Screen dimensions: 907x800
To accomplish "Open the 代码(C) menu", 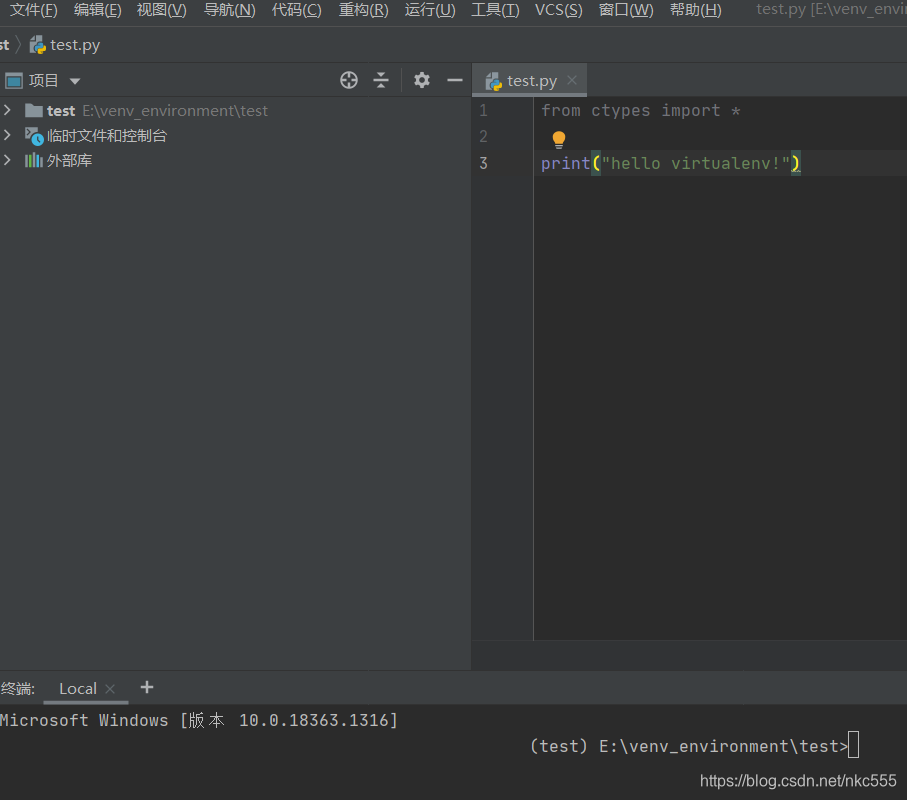I will (x=297, y=10).
